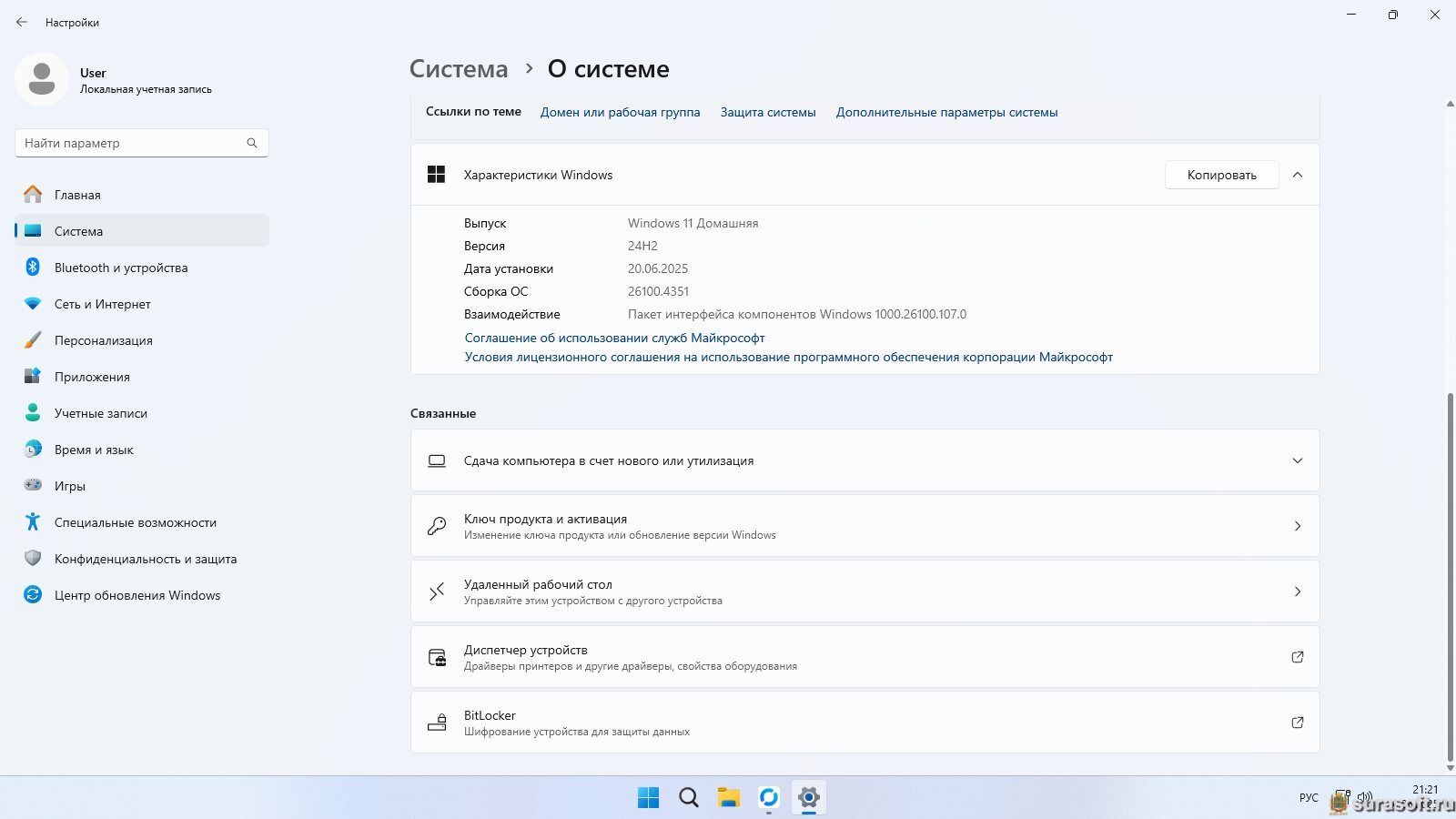The image size is (1456, 819).
Task: Click the search magnifier in taskbar
Action: [x=689, y=798]
